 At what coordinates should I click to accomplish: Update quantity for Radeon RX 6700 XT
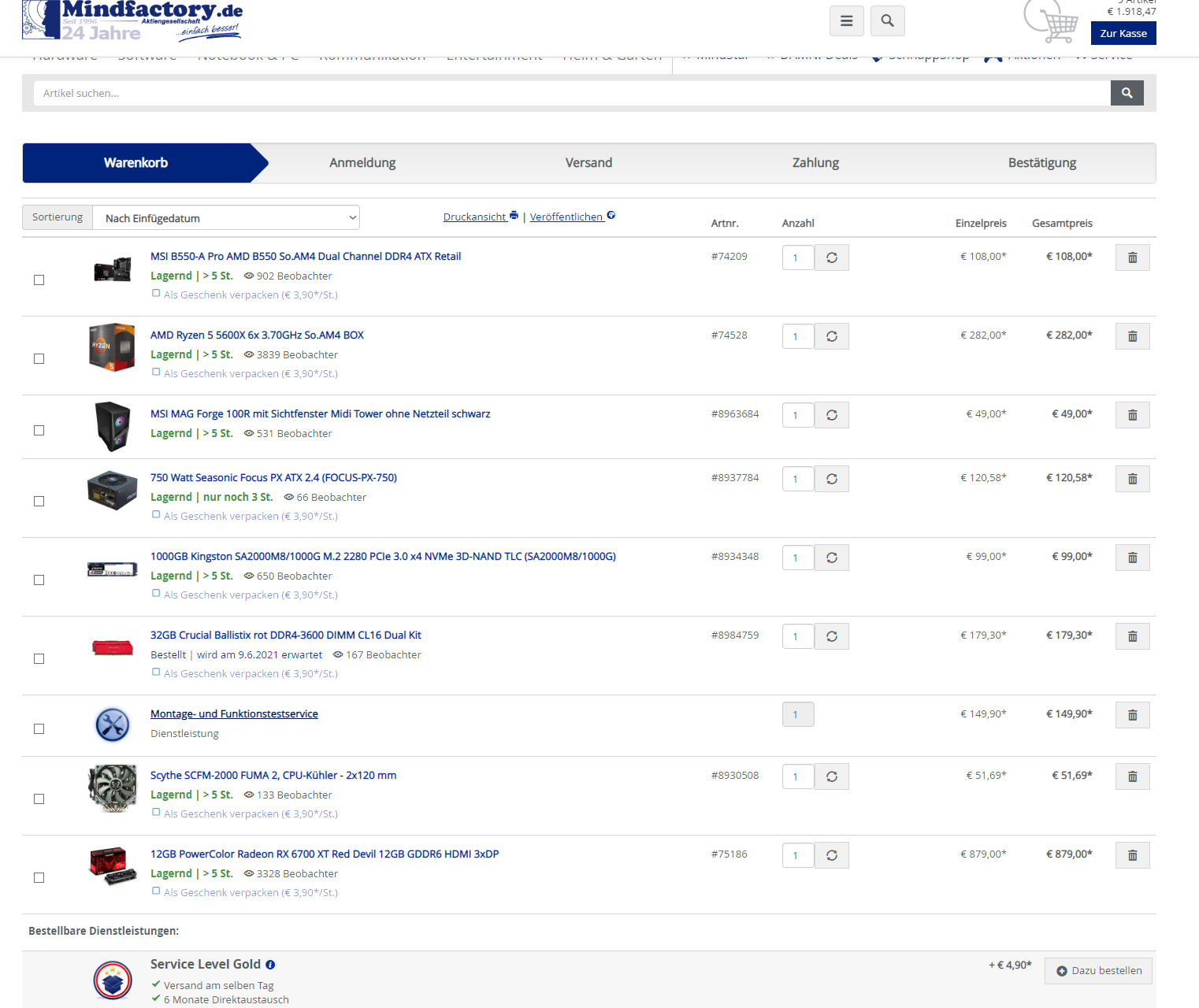pos(832,855)
